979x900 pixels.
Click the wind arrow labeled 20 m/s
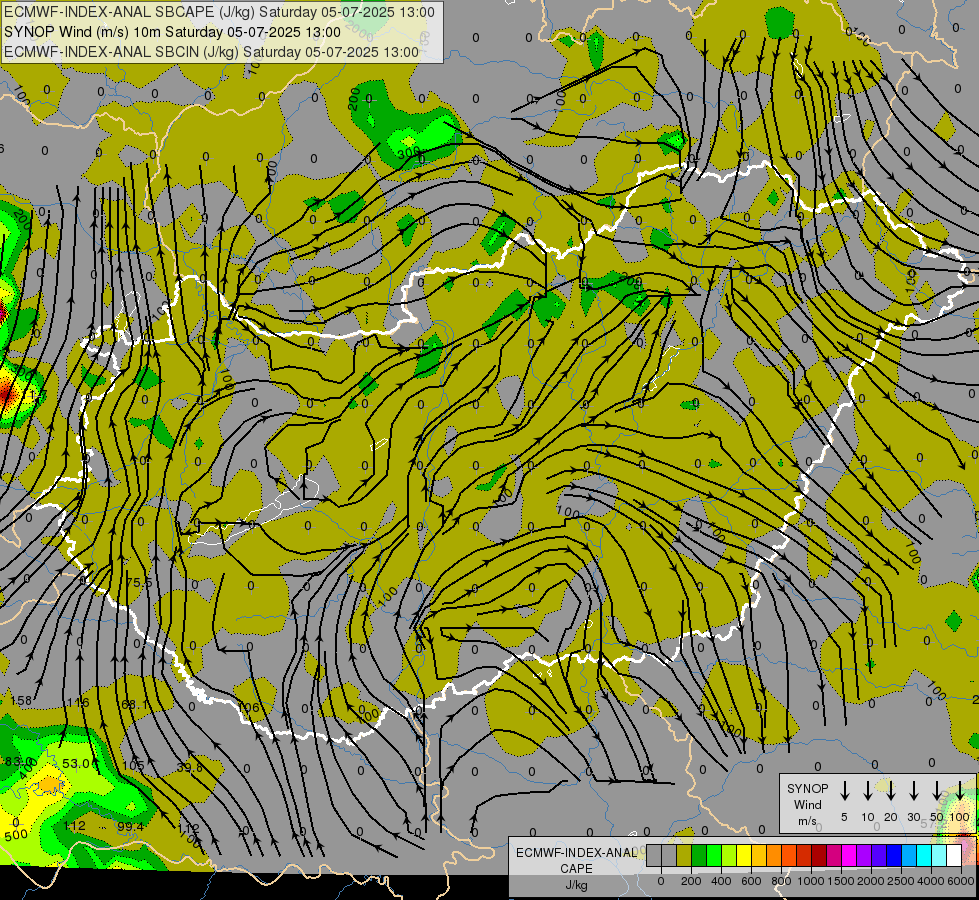[x=890, y=791]
